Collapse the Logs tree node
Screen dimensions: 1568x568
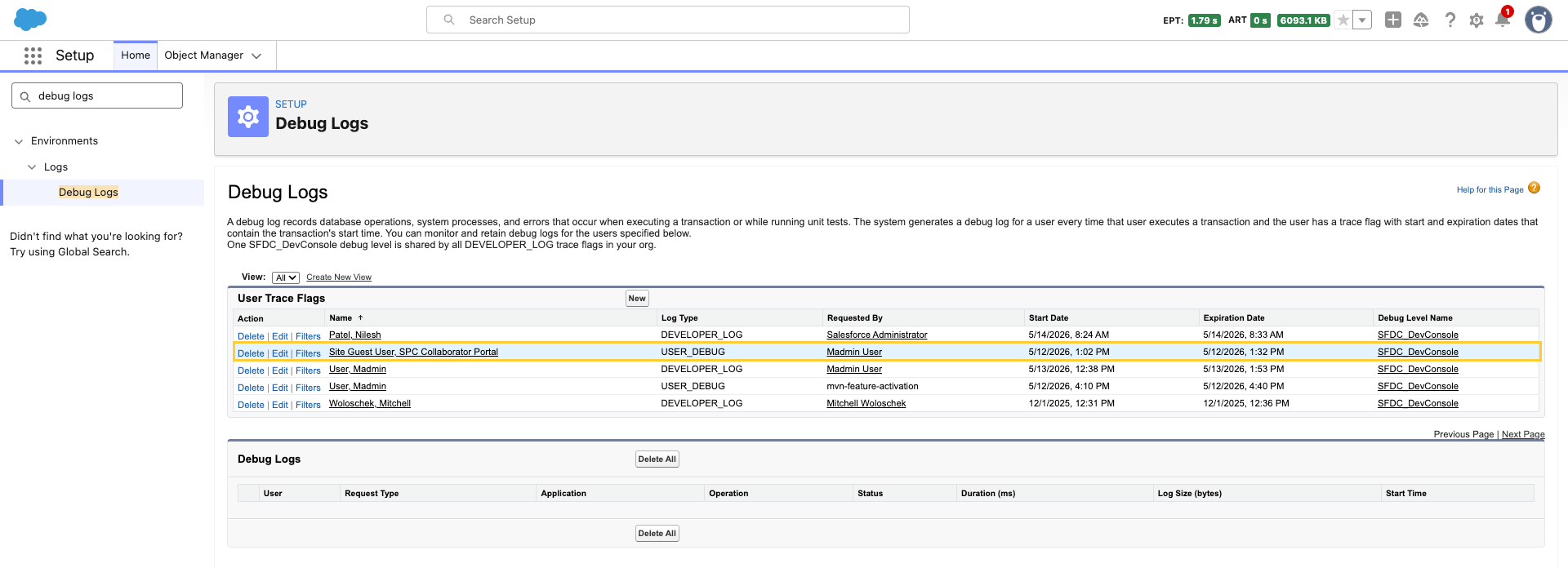click(x=32, y=167)
